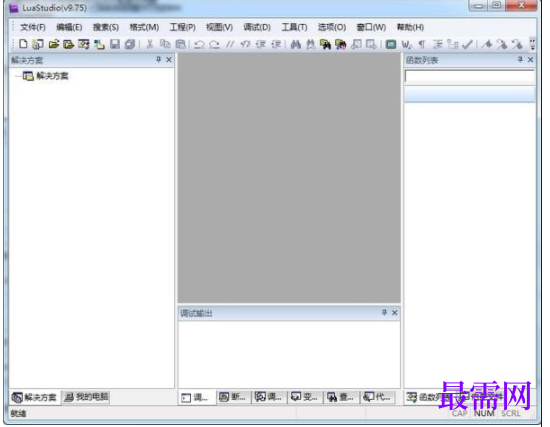Click the comment lines (//) icon
Screen dimensions: 550x427
click(x=230, y=44)
